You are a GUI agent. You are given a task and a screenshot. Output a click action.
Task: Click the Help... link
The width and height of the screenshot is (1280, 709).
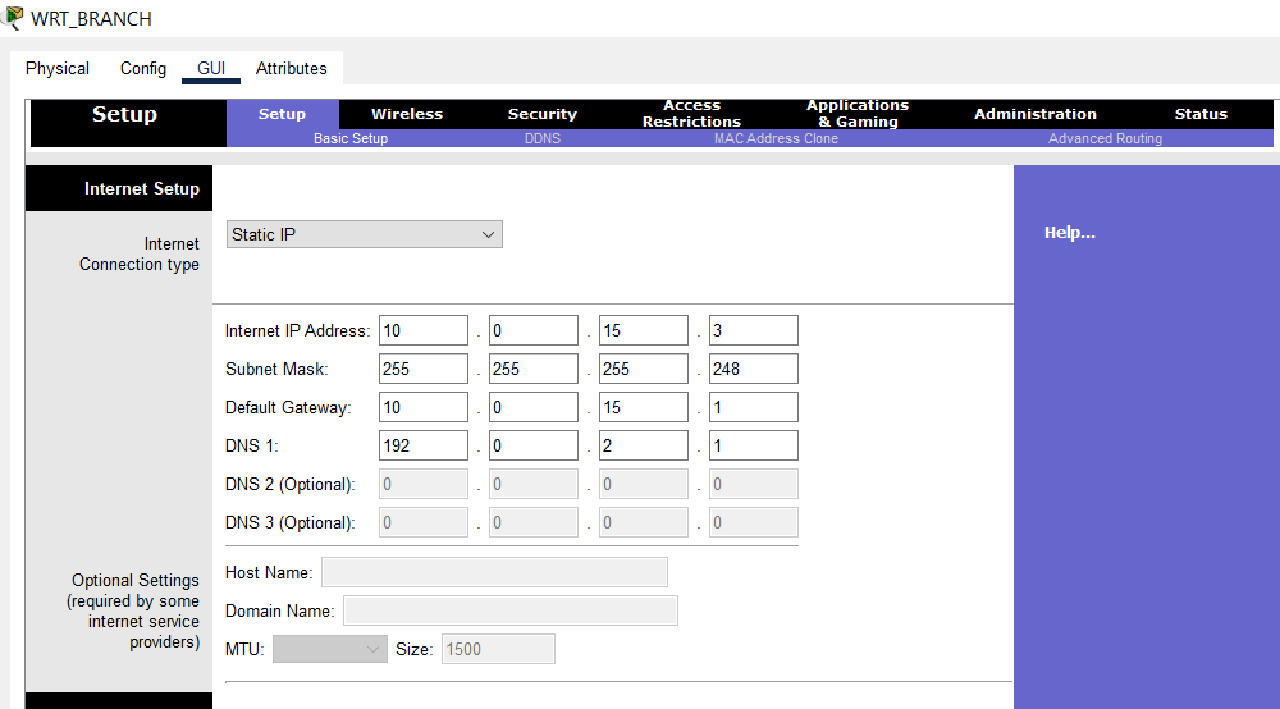point(1070,232)
